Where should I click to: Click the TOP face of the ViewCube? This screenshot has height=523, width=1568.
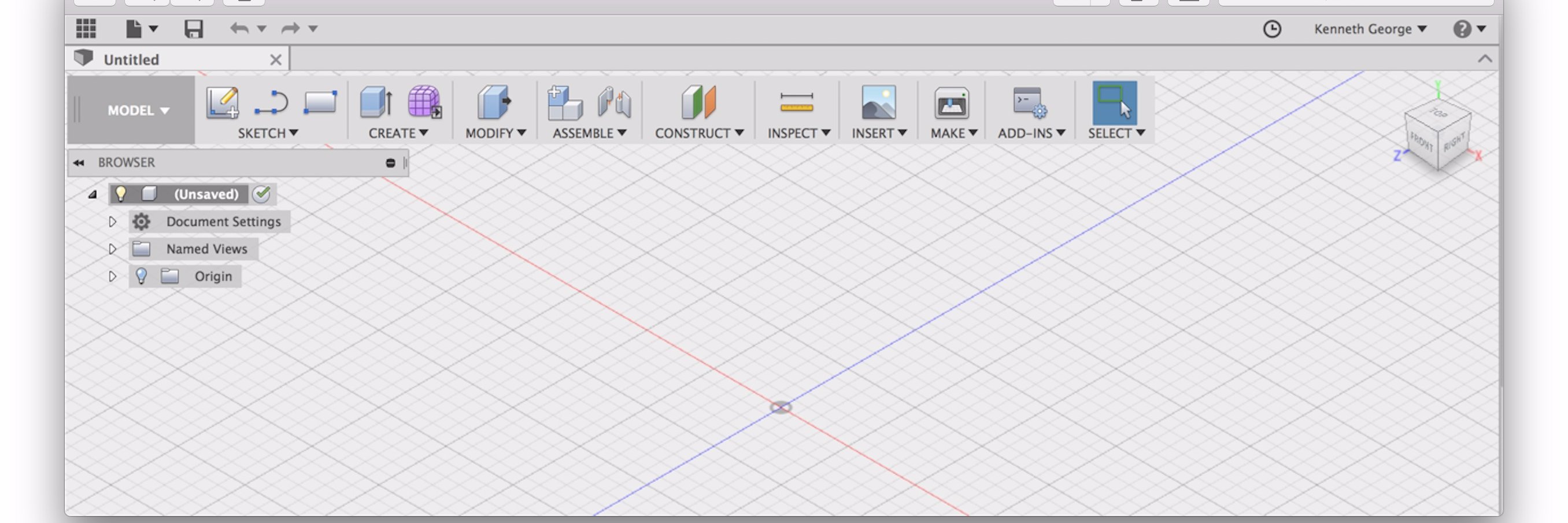[1438, 113]
